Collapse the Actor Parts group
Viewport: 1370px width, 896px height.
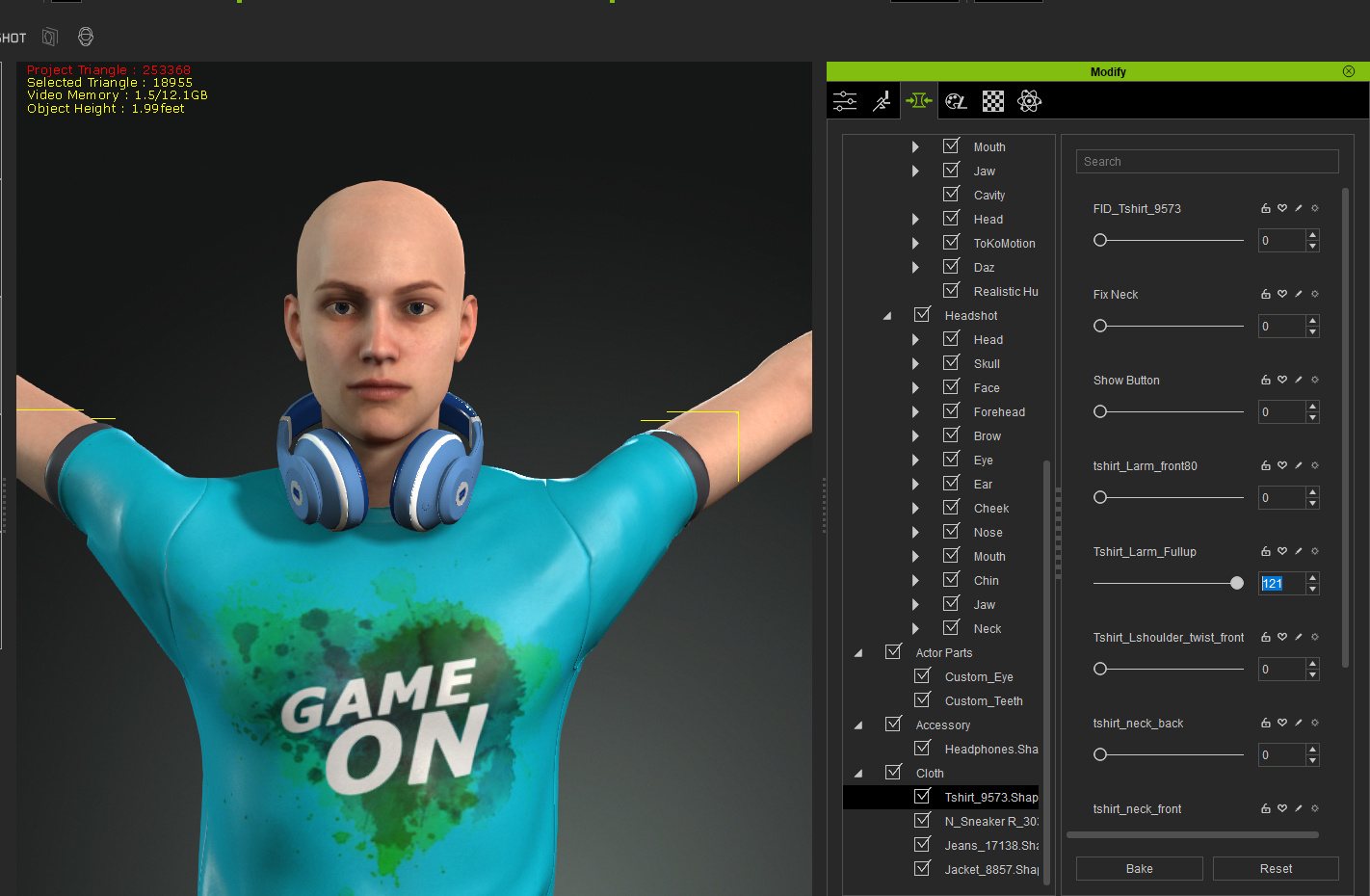pyautogui.click(x=858, y=653)
